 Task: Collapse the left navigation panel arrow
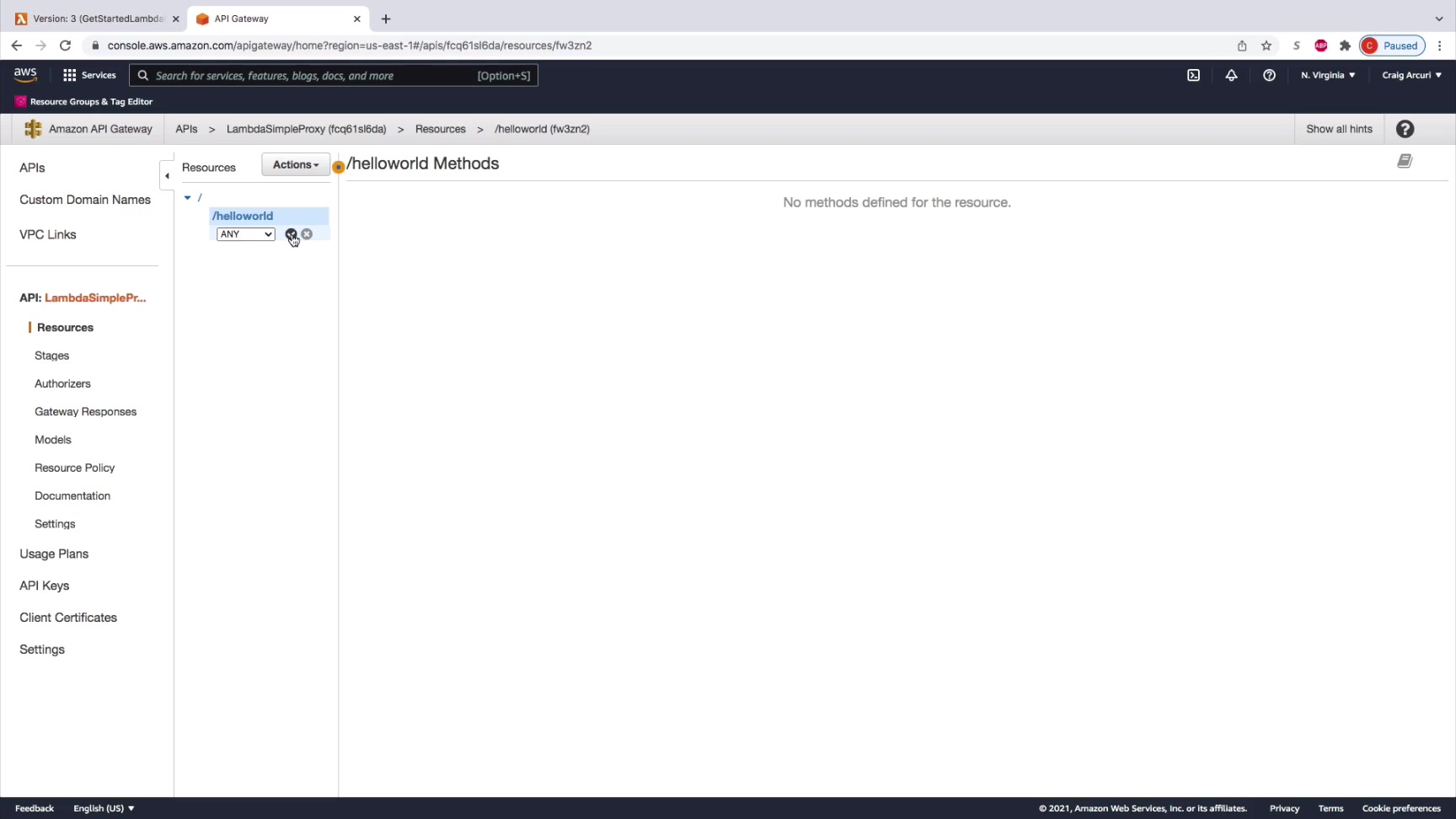click(x=167, y=175)
